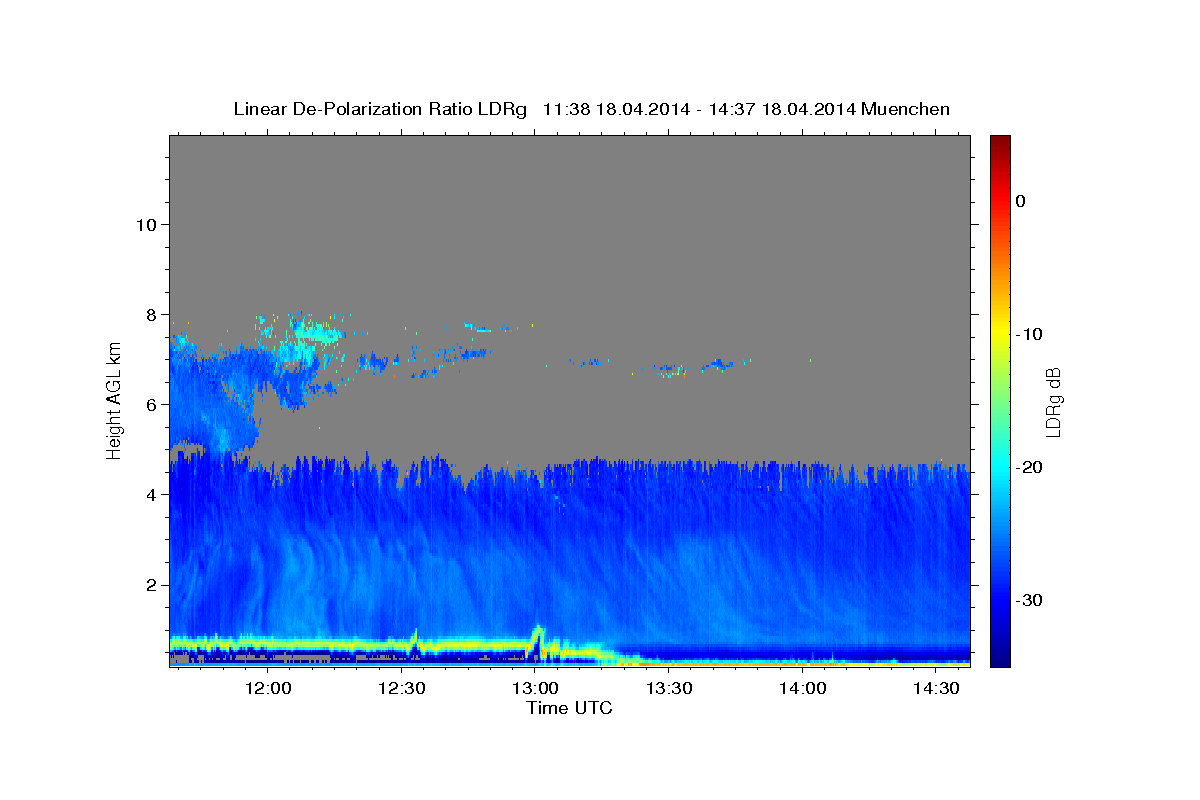This screenshot has height=800, width=1200.
Task: Click the 12:00 time tick label
Action: click(268, 688)
